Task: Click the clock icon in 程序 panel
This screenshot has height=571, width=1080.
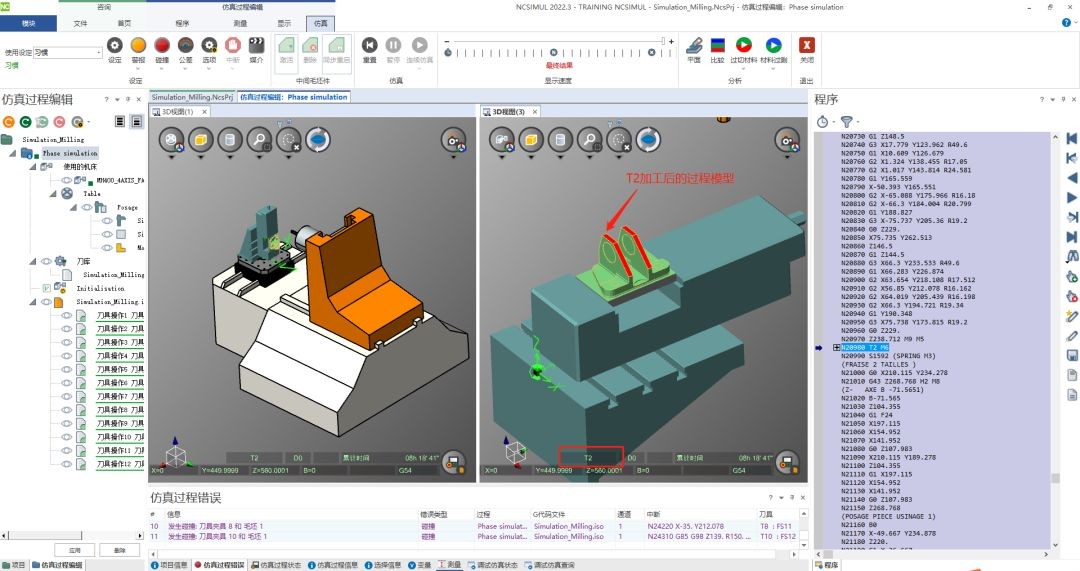Action: (x=822, y=122)
